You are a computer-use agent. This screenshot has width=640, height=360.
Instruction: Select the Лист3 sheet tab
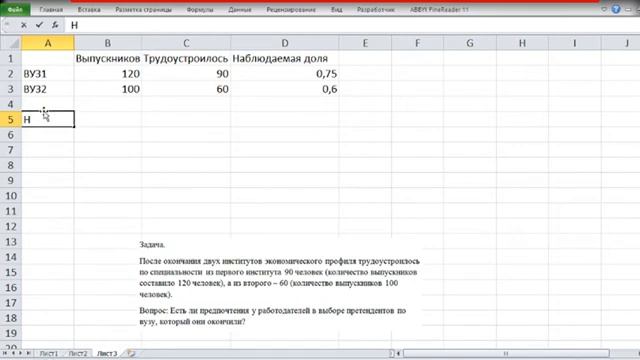[x=107, y=353]
